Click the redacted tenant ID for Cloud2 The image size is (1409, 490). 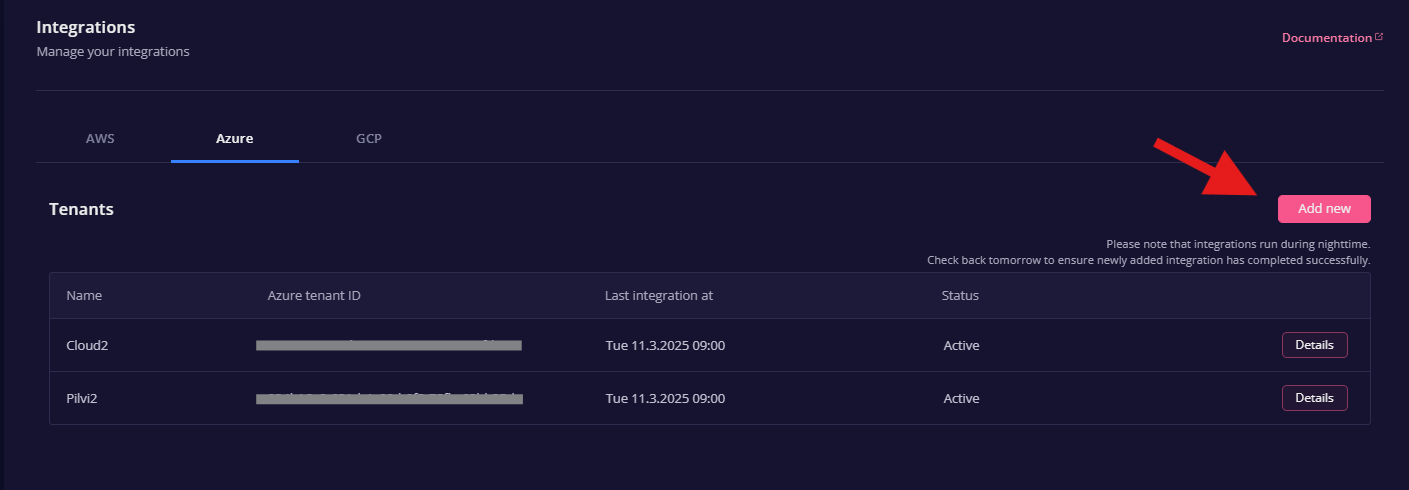pos(389,346)
